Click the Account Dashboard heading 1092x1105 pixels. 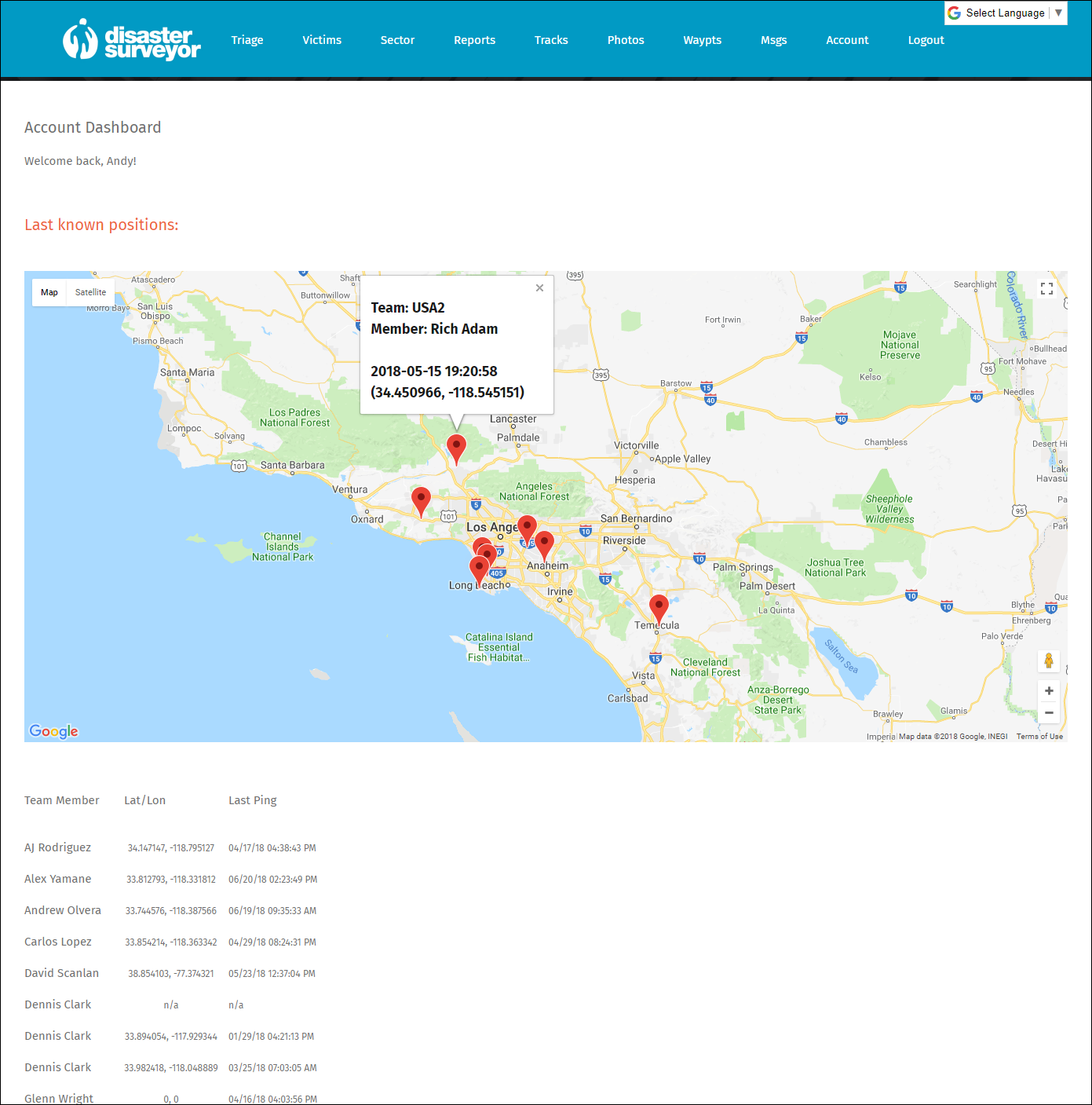pos(93,127)
